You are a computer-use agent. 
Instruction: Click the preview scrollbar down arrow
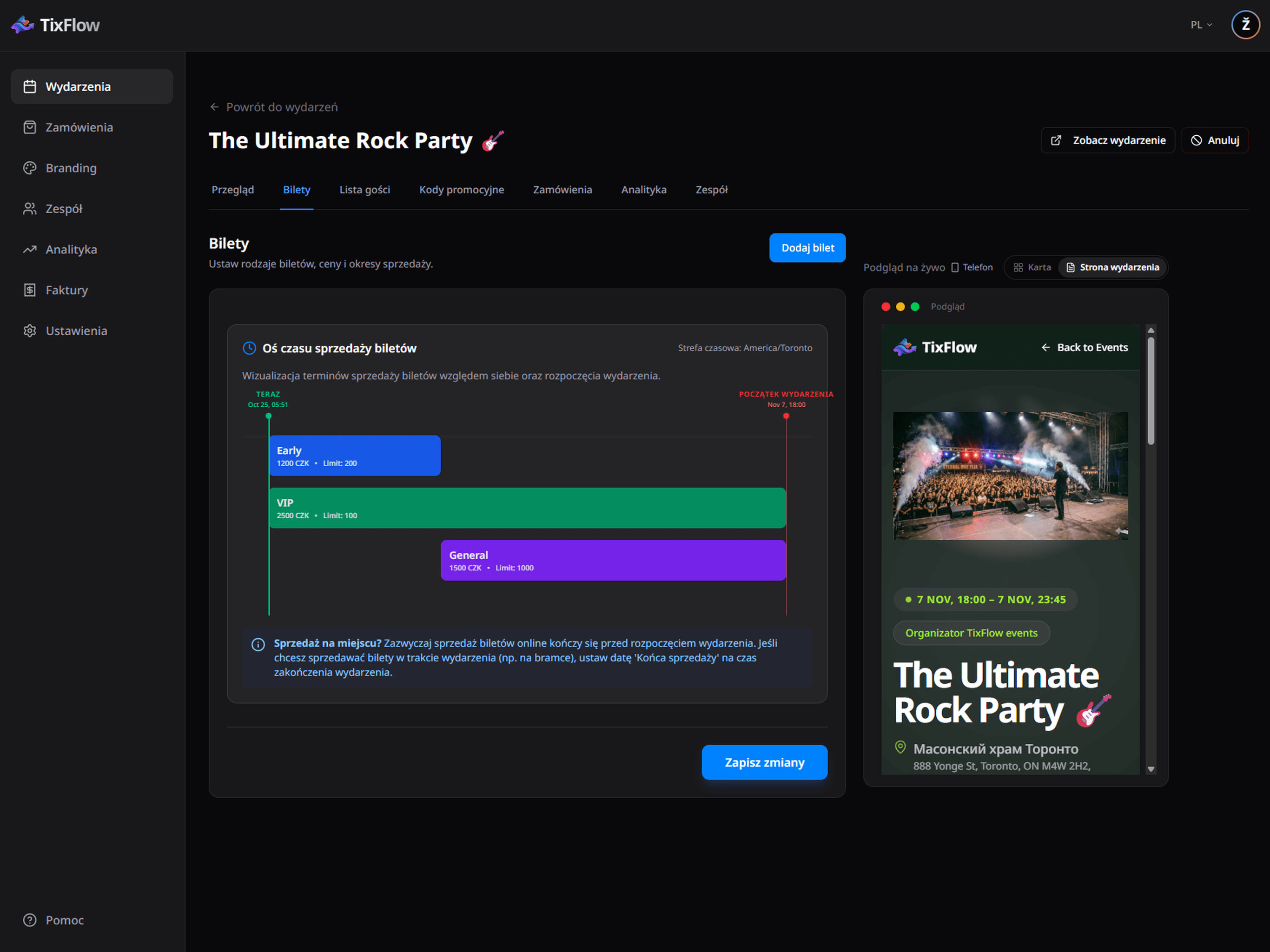tap(1151, 769)
